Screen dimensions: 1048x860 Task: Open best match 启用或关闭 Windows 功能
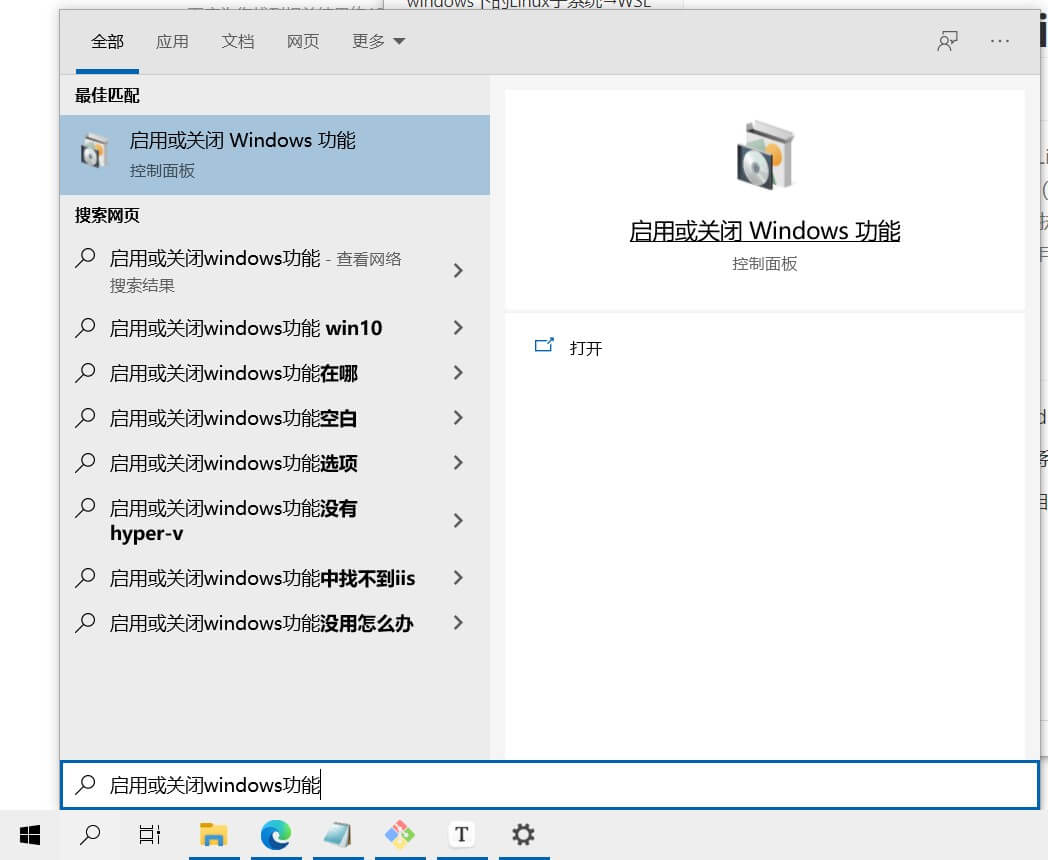pyautogui.click(x=275, y=155)
